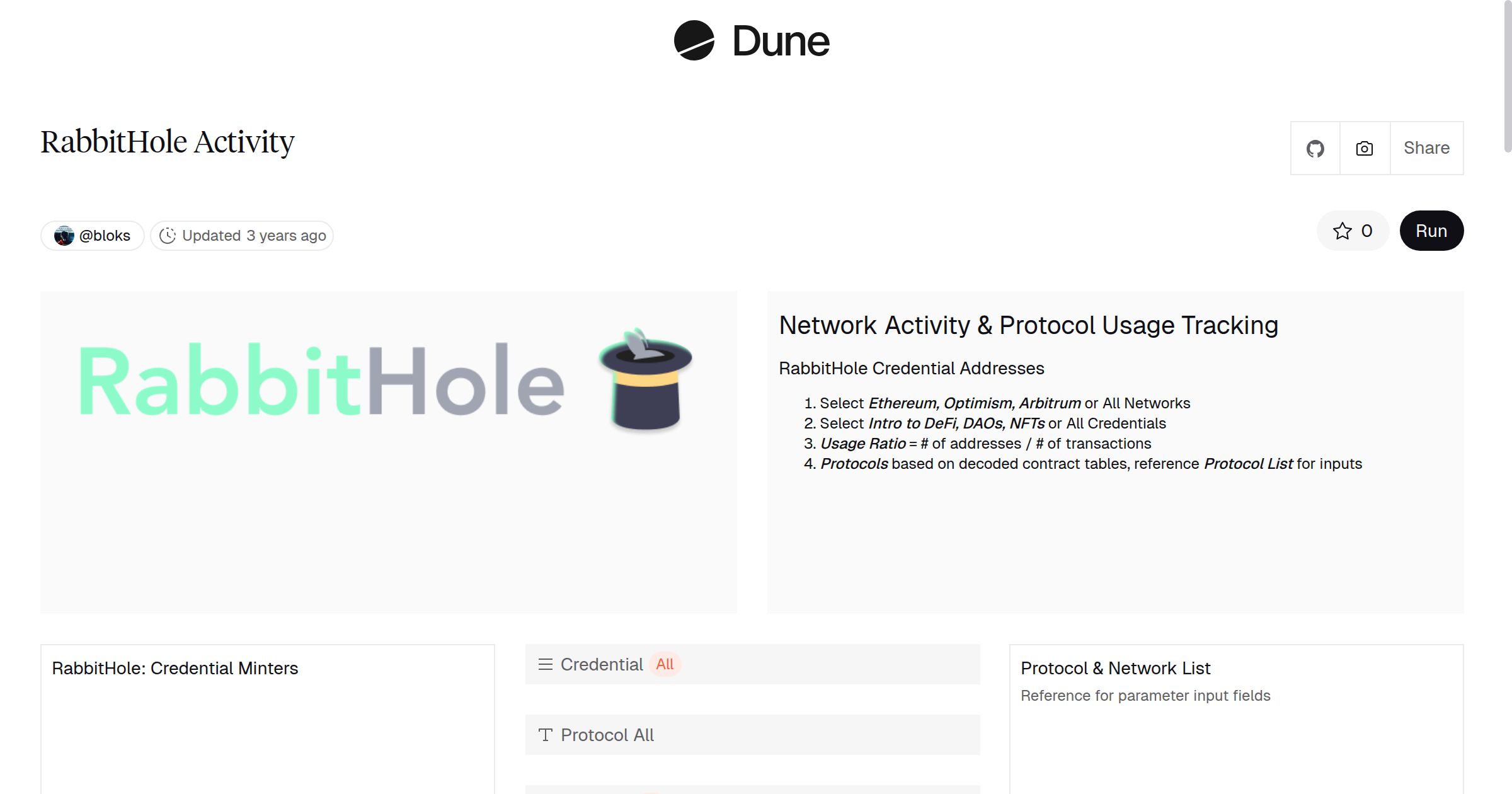Click the star favorite icon

[x=1342, y=231]
